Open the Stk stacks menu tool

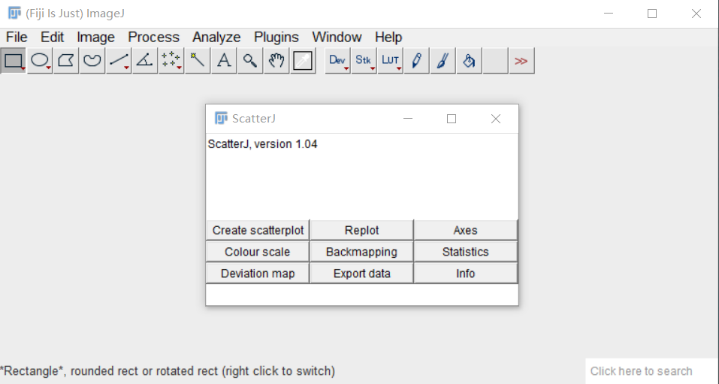click(x=364, y=61)
